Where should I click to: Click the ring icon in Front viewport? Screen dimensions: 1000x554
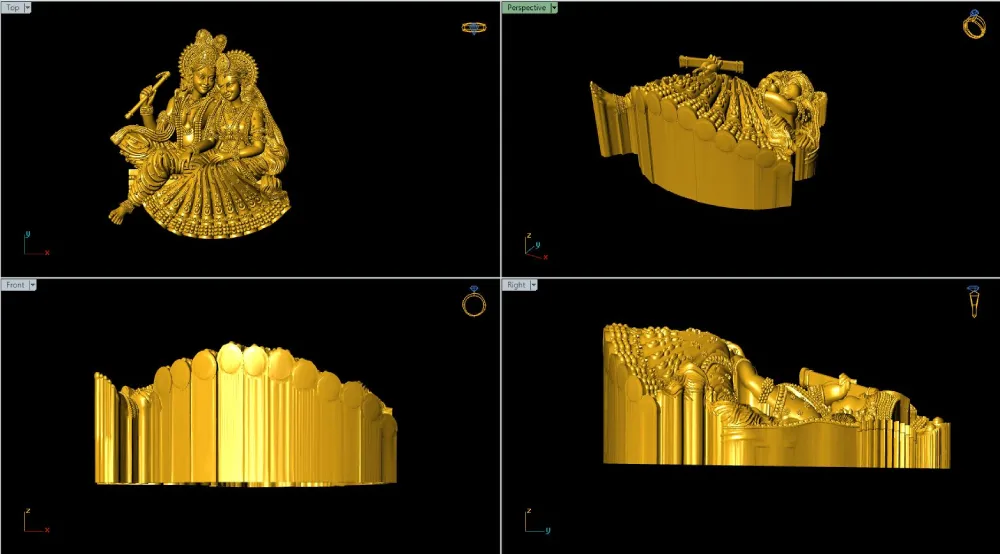pyautogui.click(x=474, y=301)
